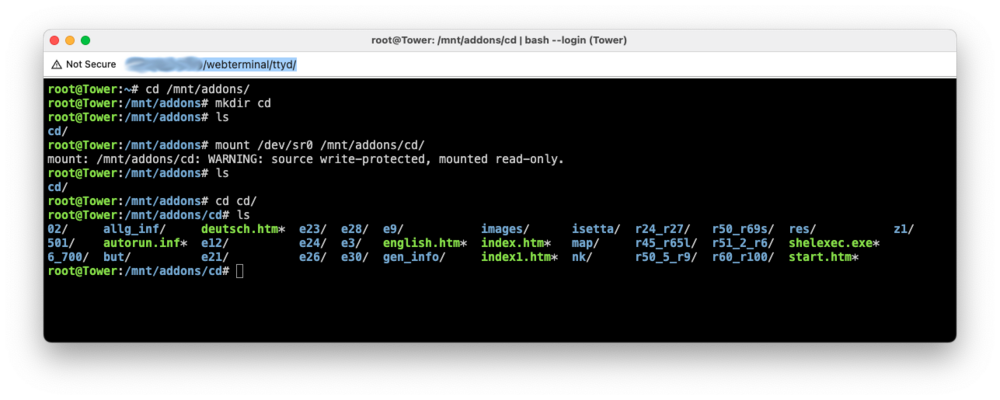Click the "r50_r69s/" directory entry
This screenshot has width=1000, height=400.
tap(743, 230)
